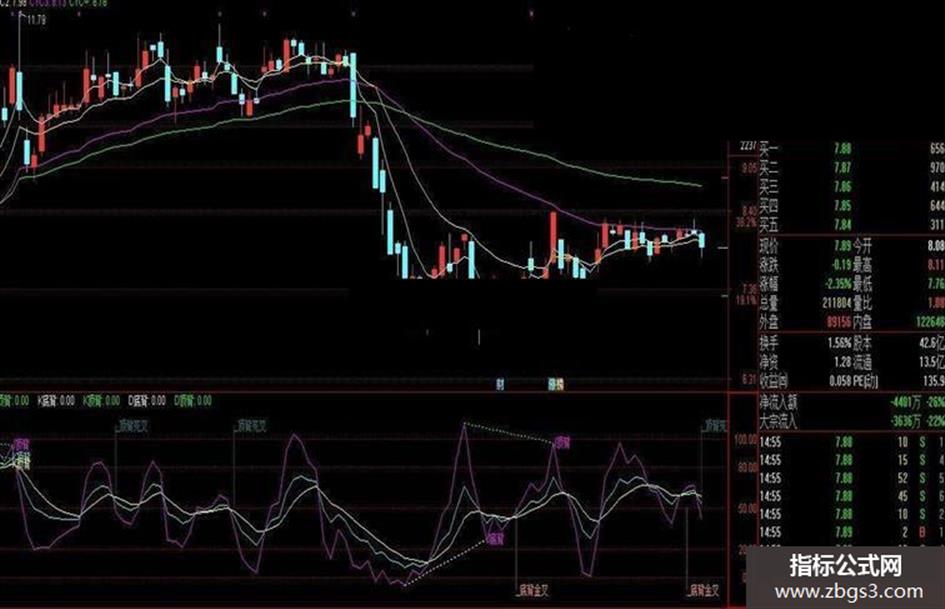The height and width of the screenshot is (609, 945).
Task: Click the 涨幅 percentage value -2.35%
Action: [x=838, y=284]
